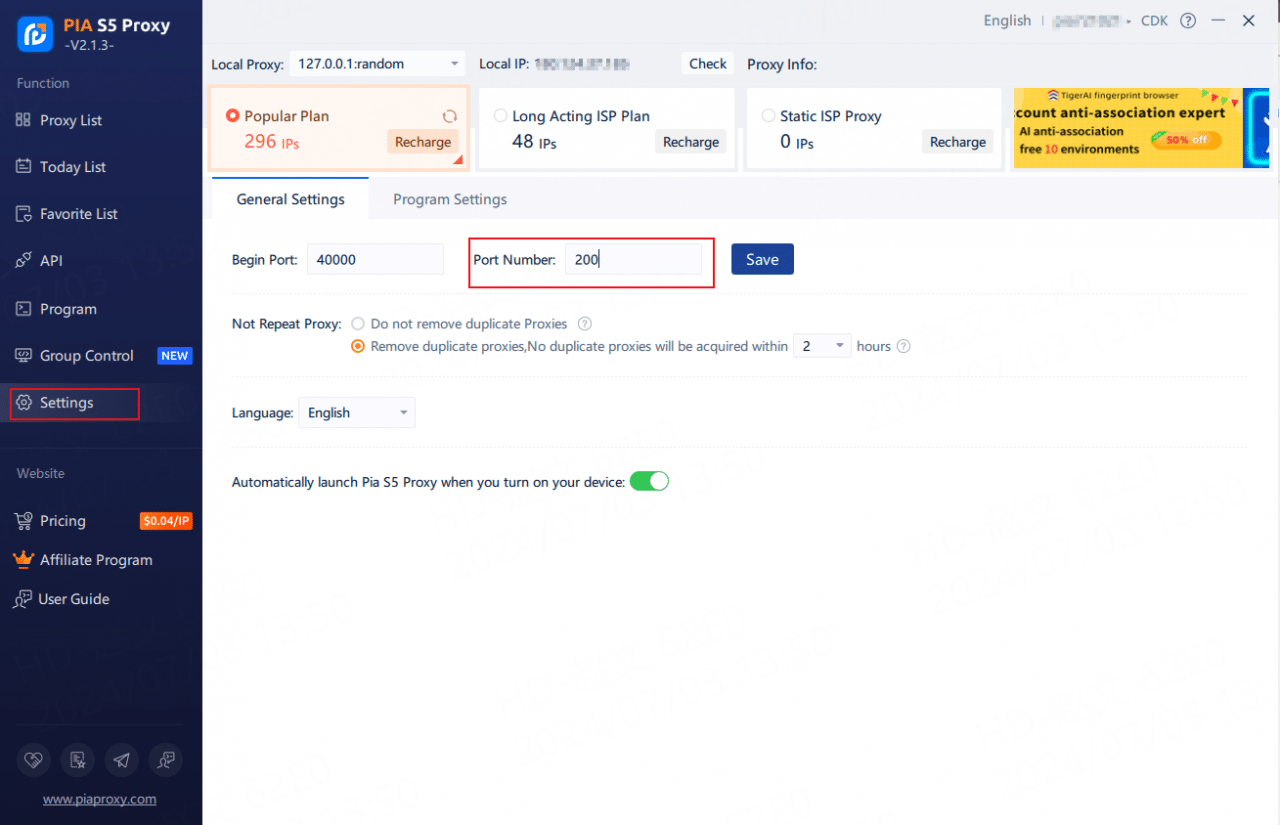The width and height of the screenshot is (1280, 825).
Task: Click the Begin Port input field
Action: [375, 259]
